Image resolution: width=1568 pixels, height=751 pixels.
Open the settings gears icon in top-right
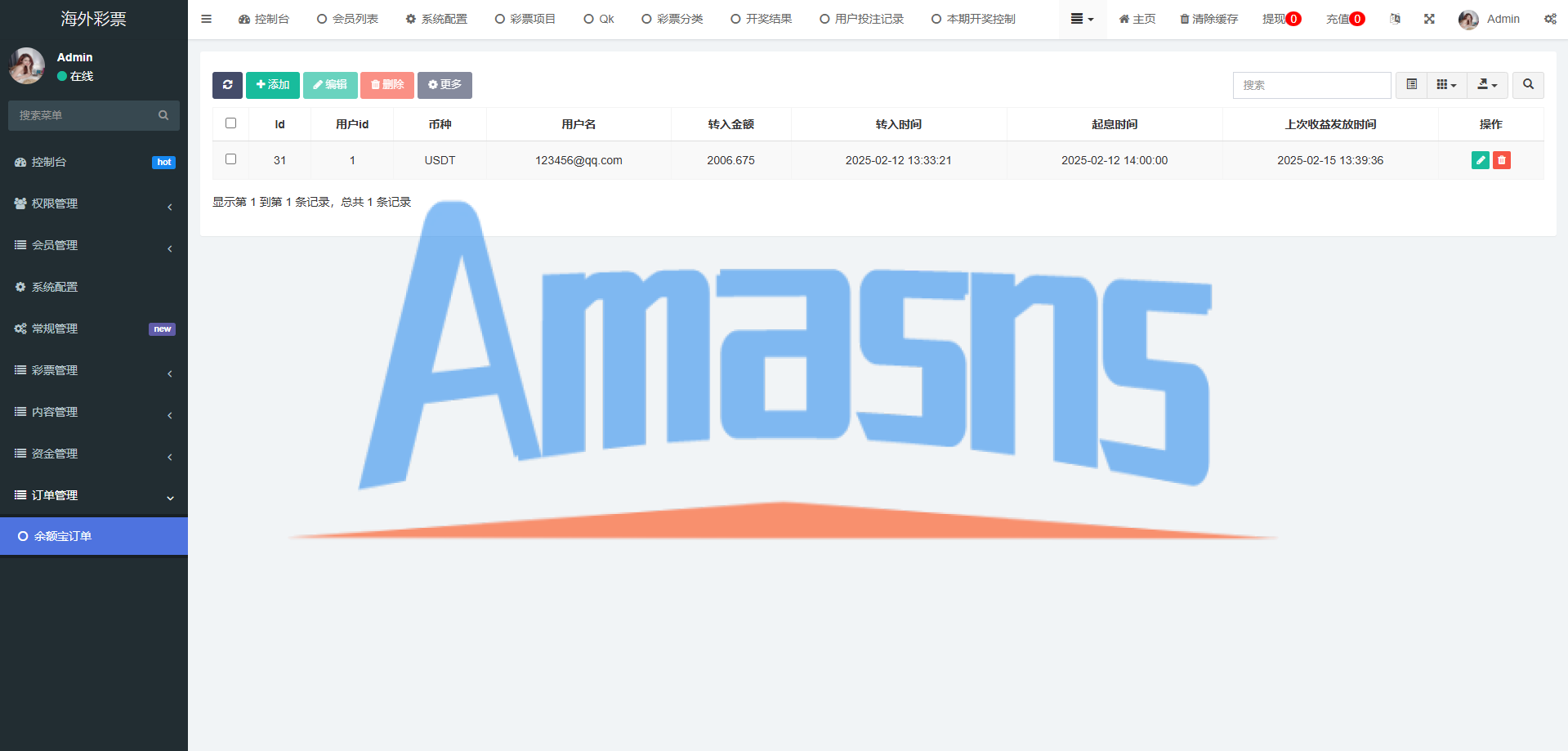pos(1550,19)
